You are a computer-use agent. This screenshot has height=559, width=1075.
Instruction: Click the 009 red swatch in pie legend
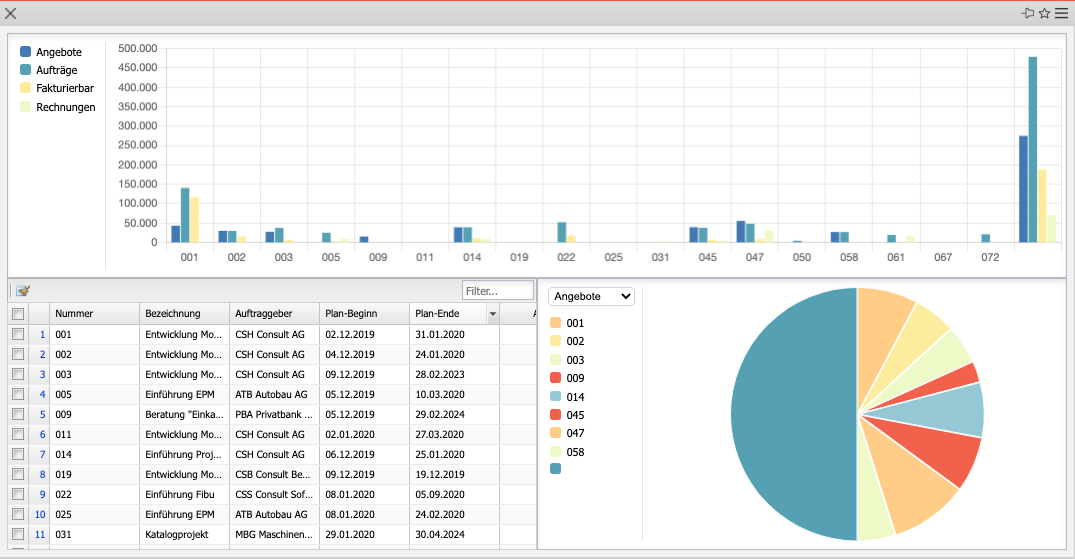(556, 378)
